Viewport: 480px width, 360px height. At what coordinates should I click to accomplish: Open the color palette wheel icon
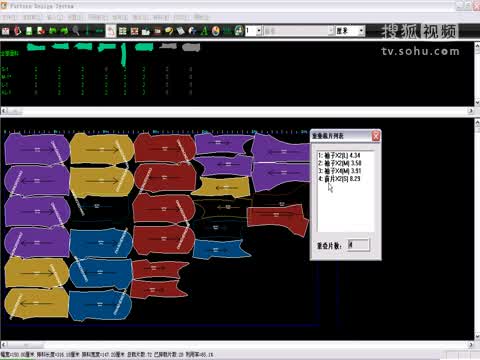pyautogui.click(x=216, y=31)
